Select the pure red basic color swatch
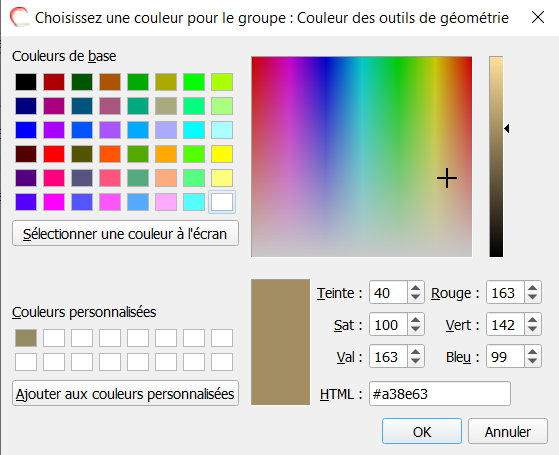The width and height of the screenshot is (559, 455). tap(54, 154)
